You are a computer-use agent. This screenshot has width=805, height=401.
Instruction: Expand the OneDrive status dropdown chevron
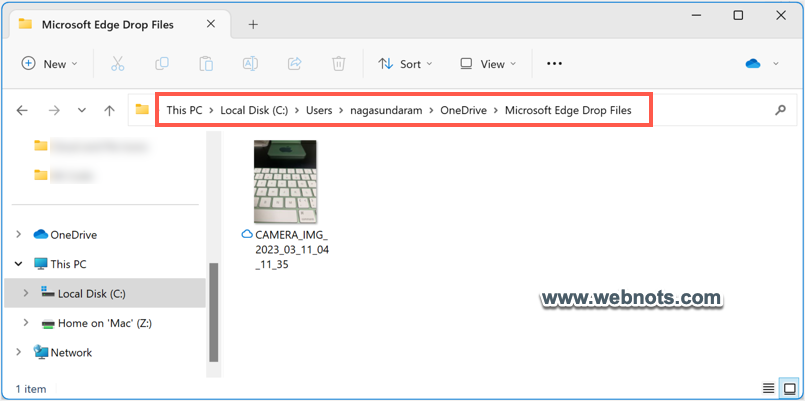point(776,64)
